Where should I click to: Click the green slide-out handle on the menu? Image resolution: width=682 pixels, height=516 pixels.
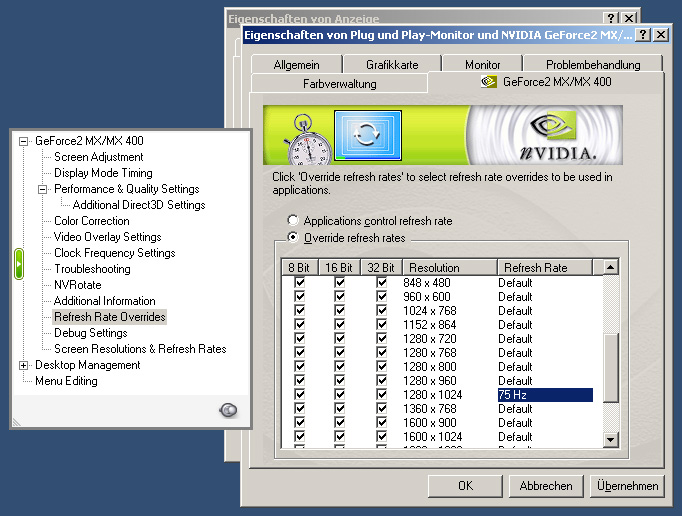click(18, 264)
